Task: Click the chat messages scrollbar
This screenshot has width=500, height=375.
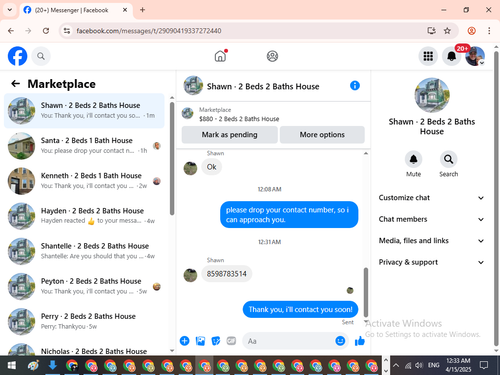Action: 366,292
